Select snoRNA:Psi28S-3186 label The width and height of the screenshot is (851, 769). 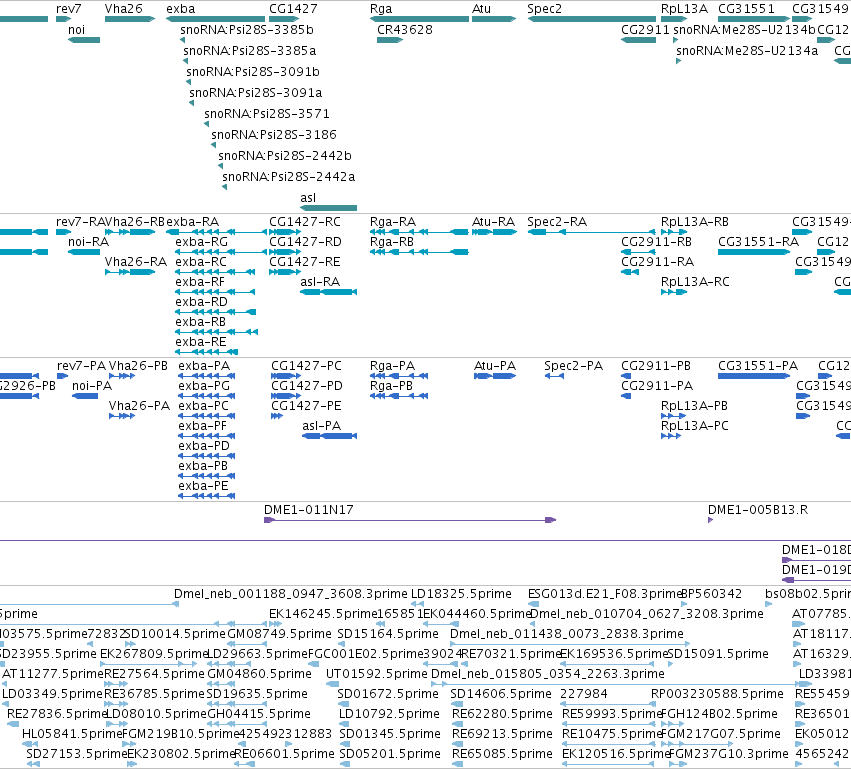pyautogui.click(x=274, y=135)
